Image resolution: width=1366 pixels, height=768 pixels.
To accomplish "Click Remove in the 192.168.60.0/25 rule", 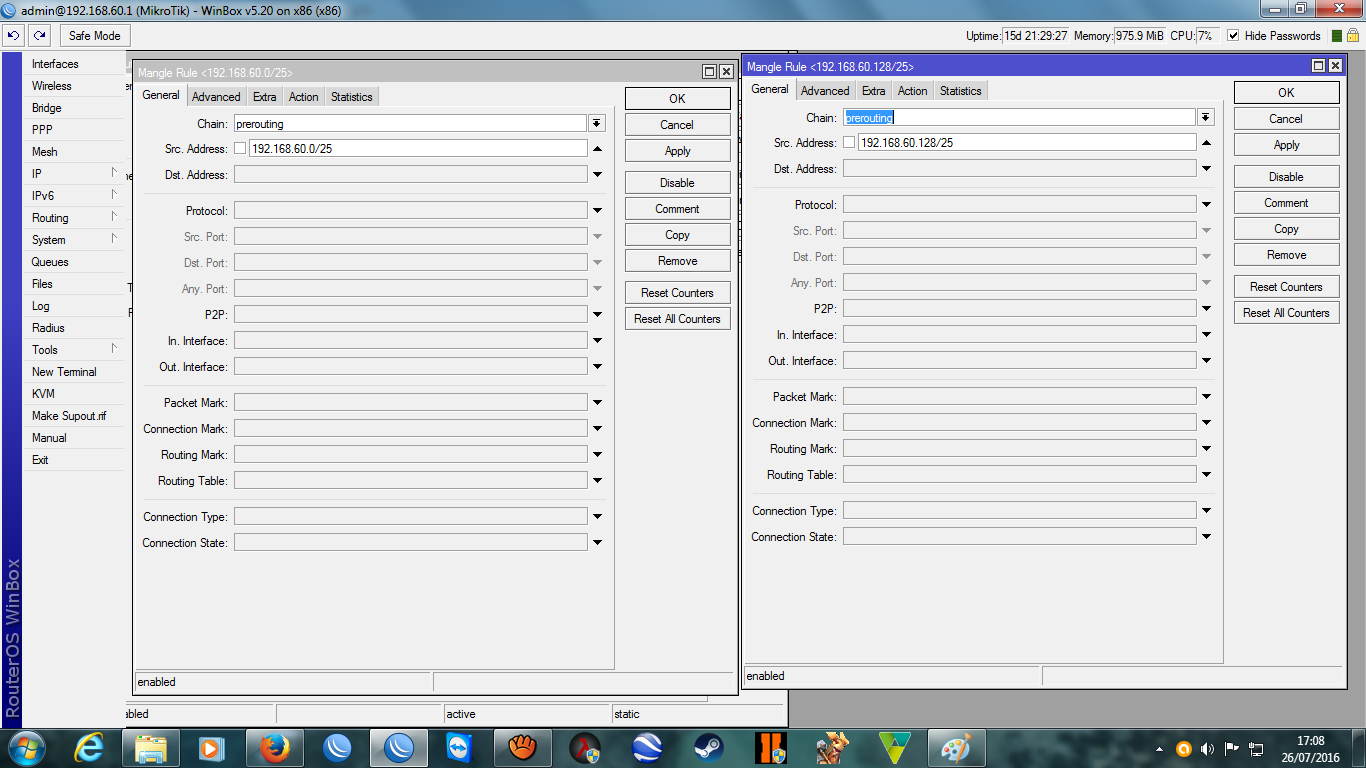I will click(678, 261).
